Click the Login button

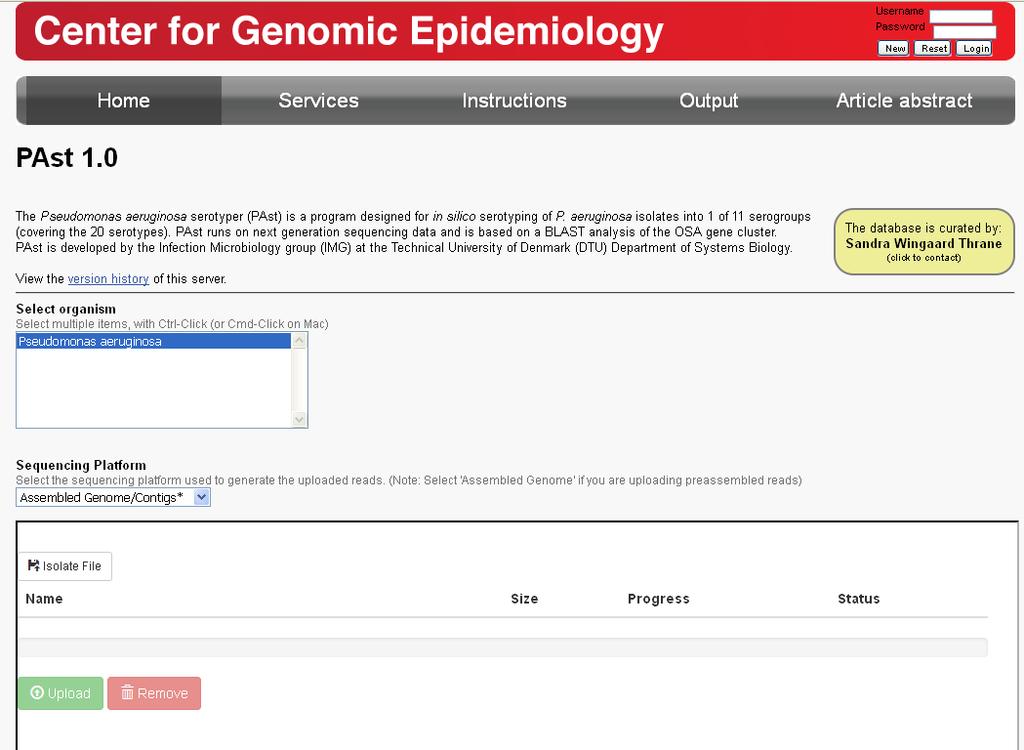(976, 48)
